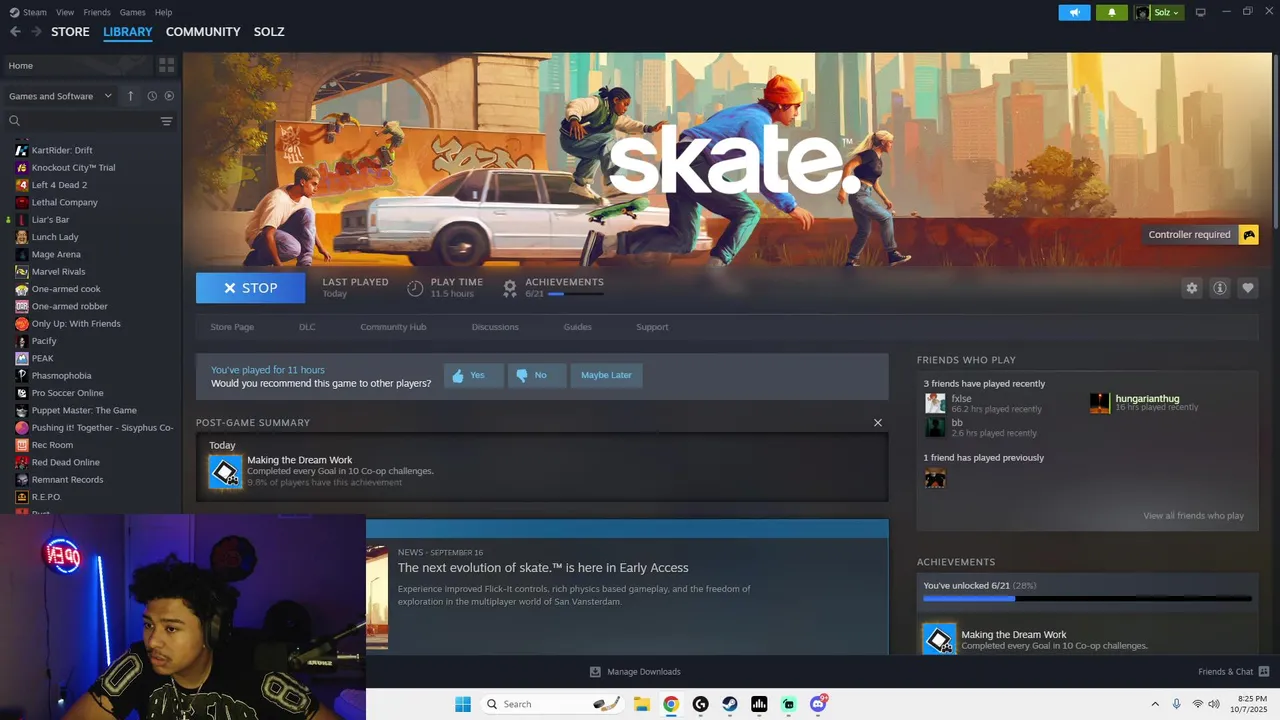Image resolution: width=1280 pixels, height=720 pixels.
Task: Select Marvel Rivals in the library list
Action: tap(58, 271)
